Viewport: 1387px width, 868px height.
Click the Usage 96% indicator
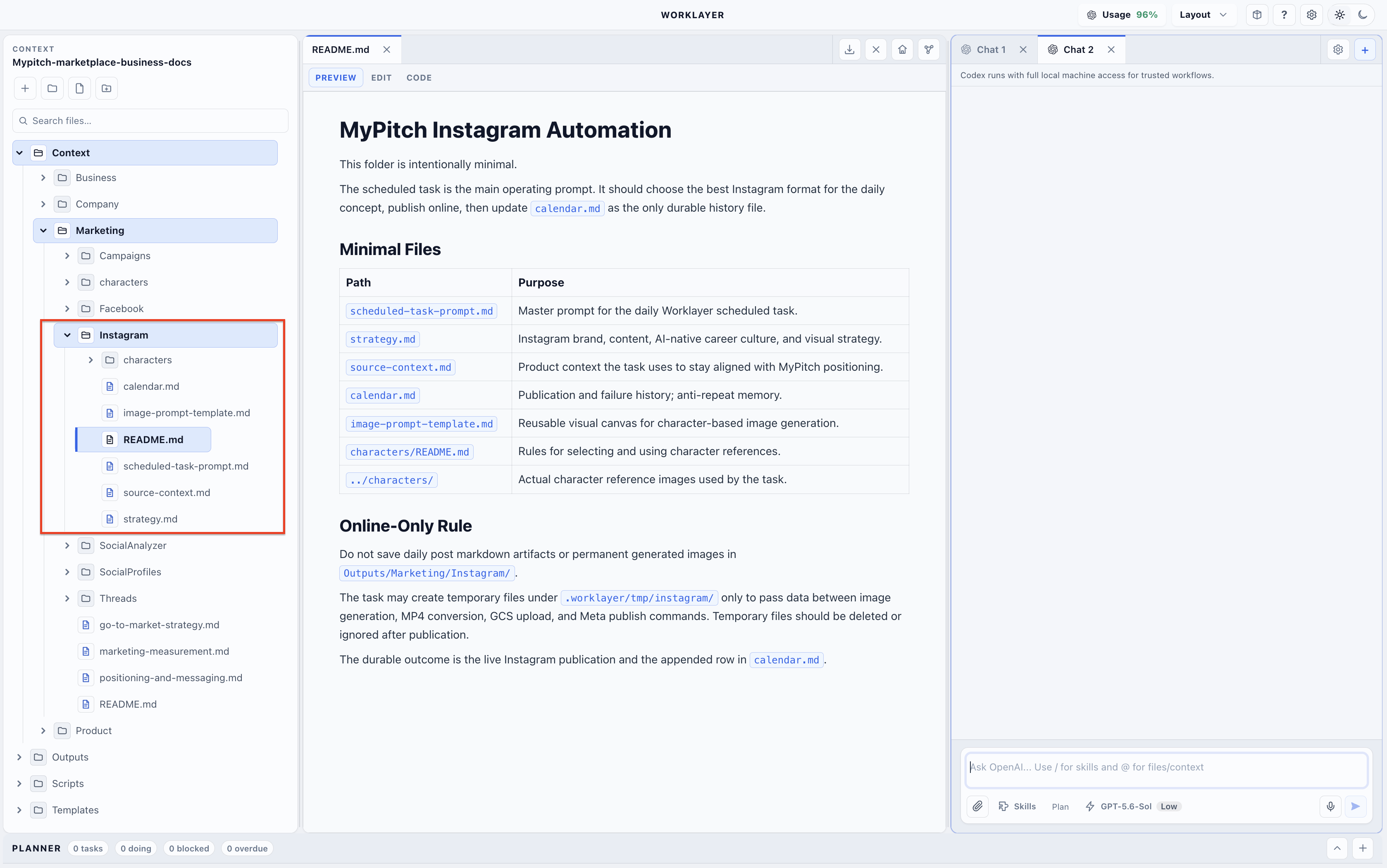tap(1122, 15)
